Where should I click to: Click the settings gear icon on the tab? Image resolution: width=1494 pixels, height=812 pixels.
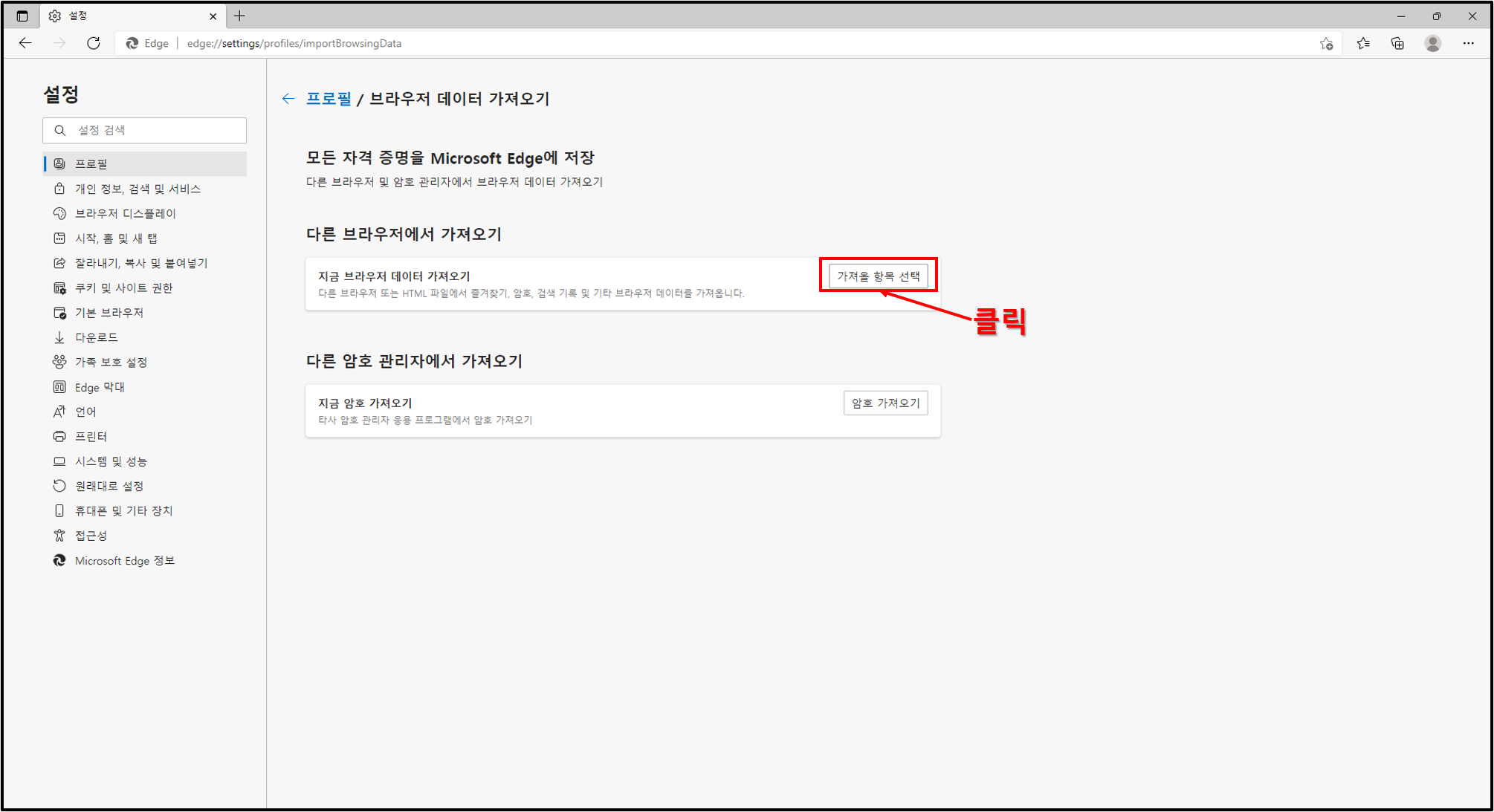55,16
